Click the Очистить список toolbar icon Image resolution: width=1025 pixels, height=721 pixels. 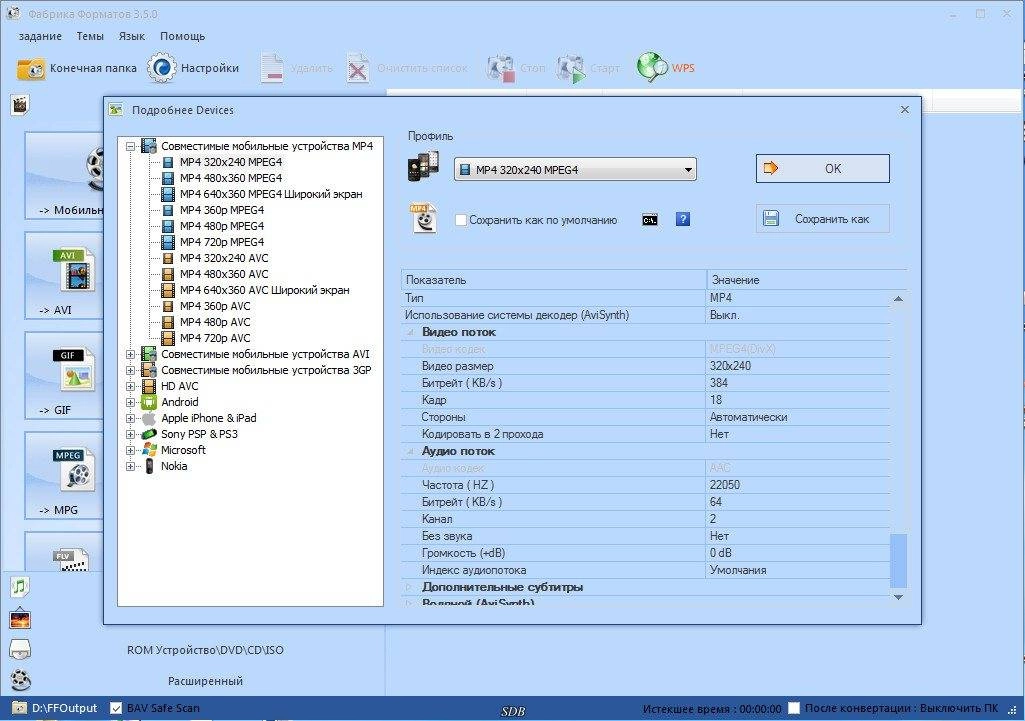point(358,67)
